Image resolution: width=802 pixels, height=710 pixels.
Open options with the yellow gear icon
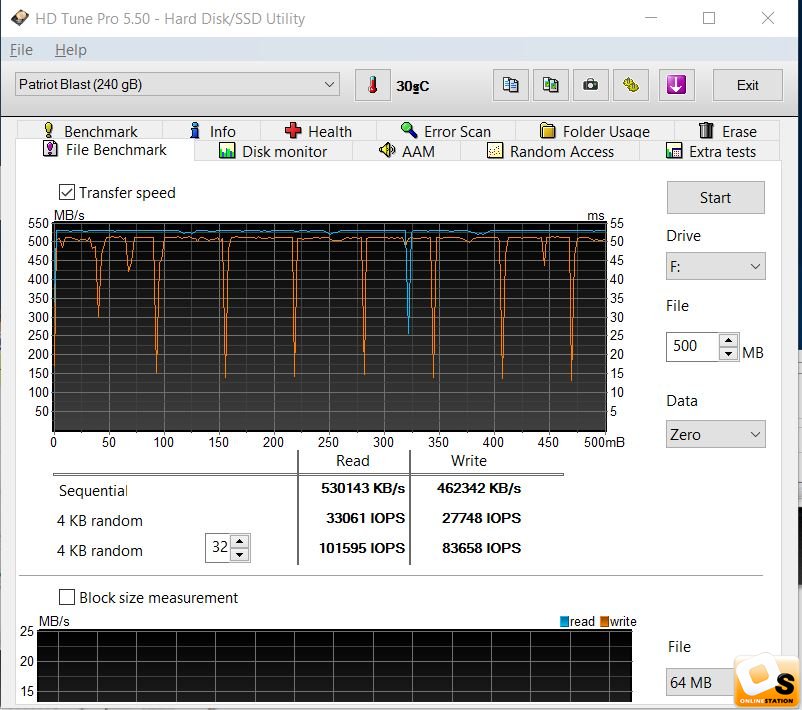click(631, 85)
